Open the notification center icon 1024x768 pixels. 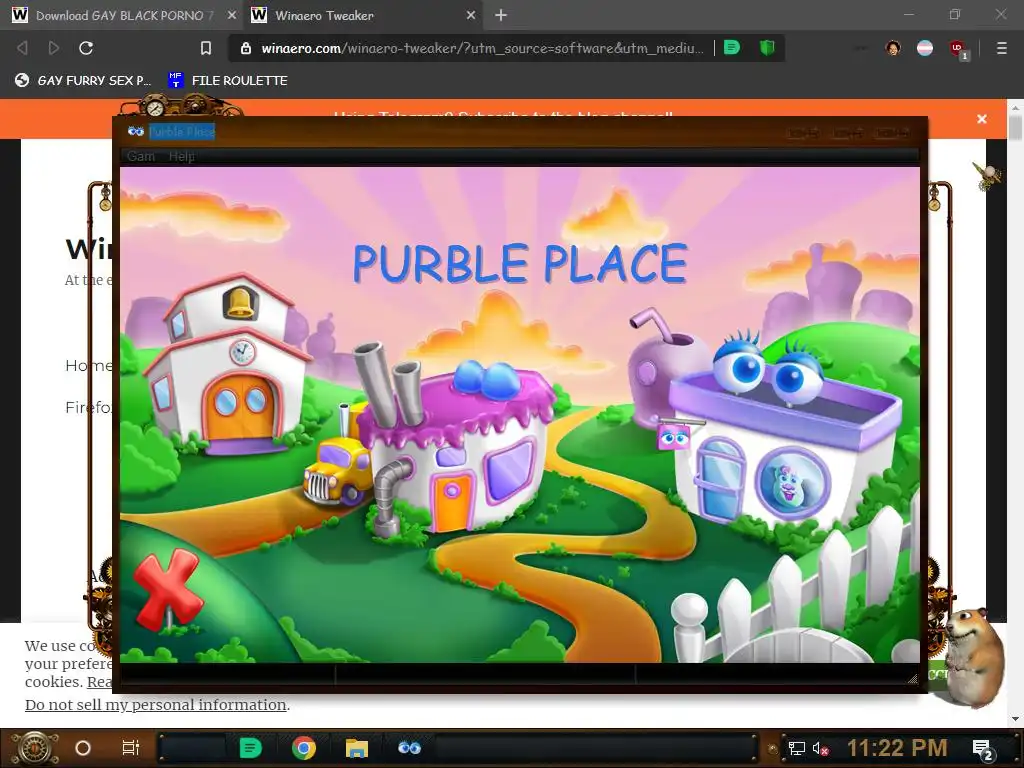982,749
